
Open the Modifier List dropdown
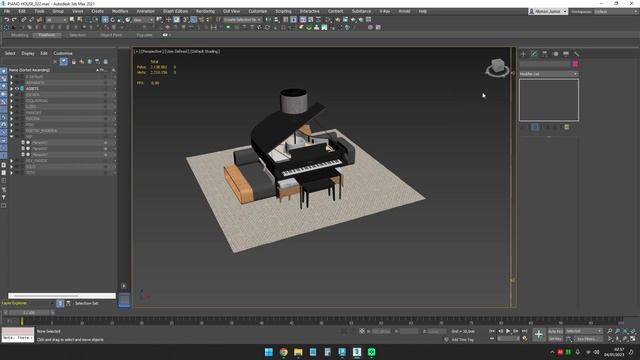[x=548, y=74]
